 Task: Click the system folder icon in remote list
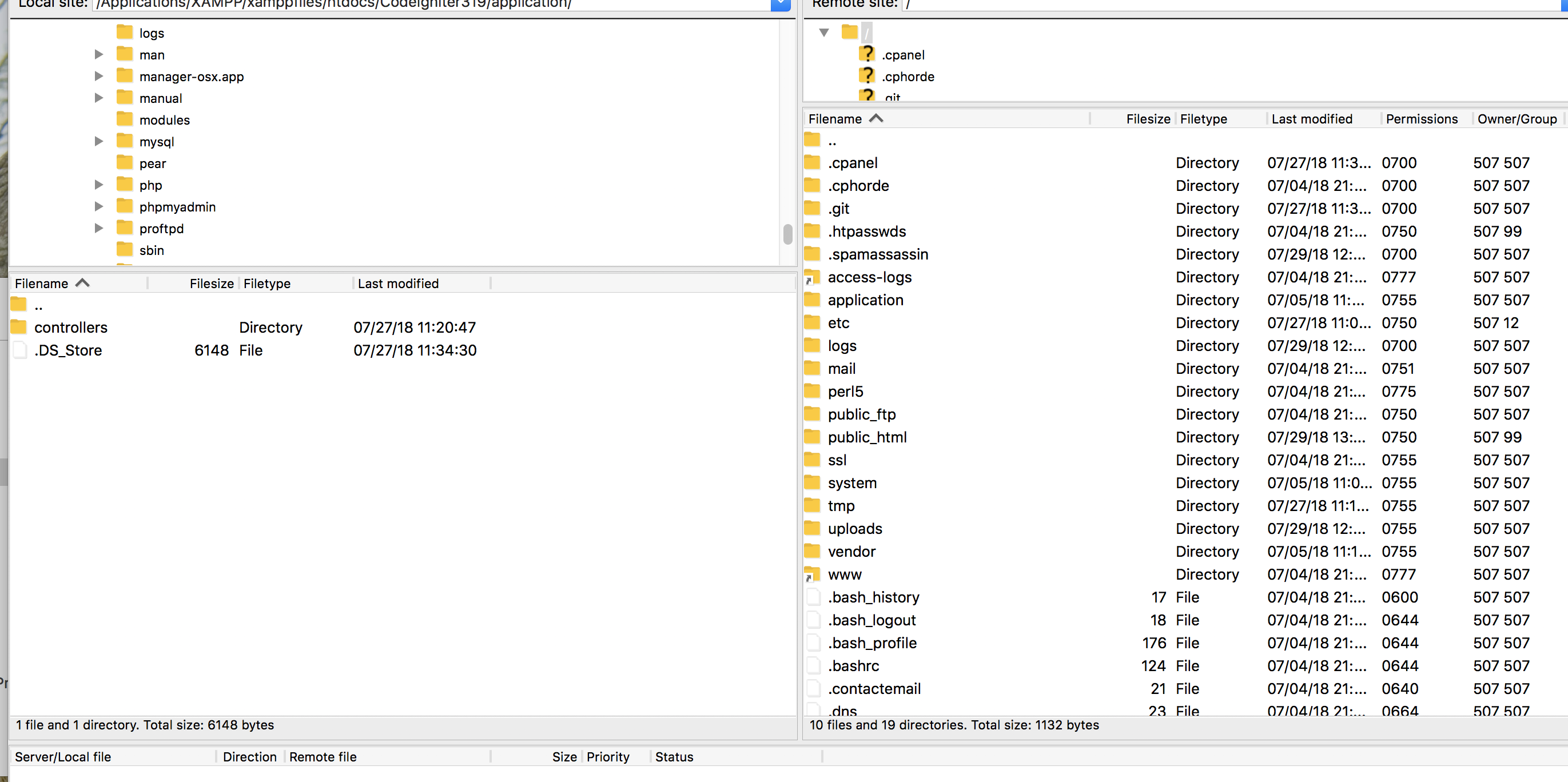pyautogui.click(x=813, y=482)
